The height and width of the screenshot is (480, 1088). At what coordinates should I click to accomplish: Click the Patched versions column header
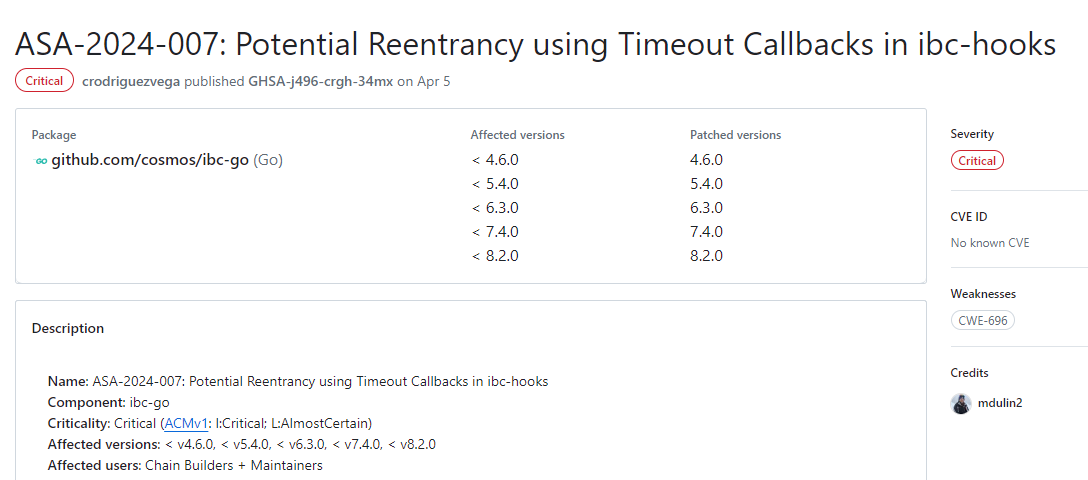point(735,135)
